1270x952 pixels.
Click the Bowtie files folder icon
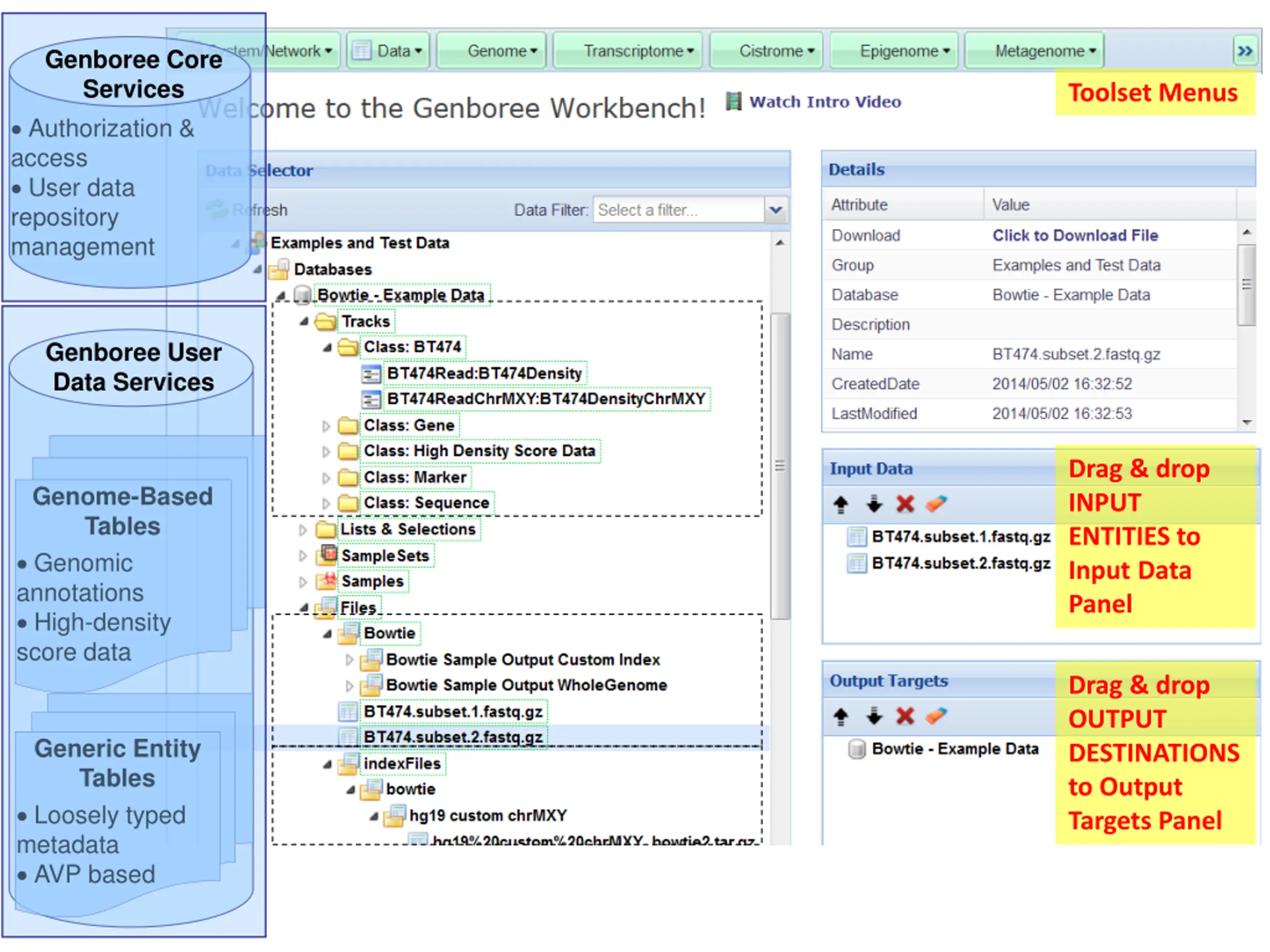[x=348, y=633]
